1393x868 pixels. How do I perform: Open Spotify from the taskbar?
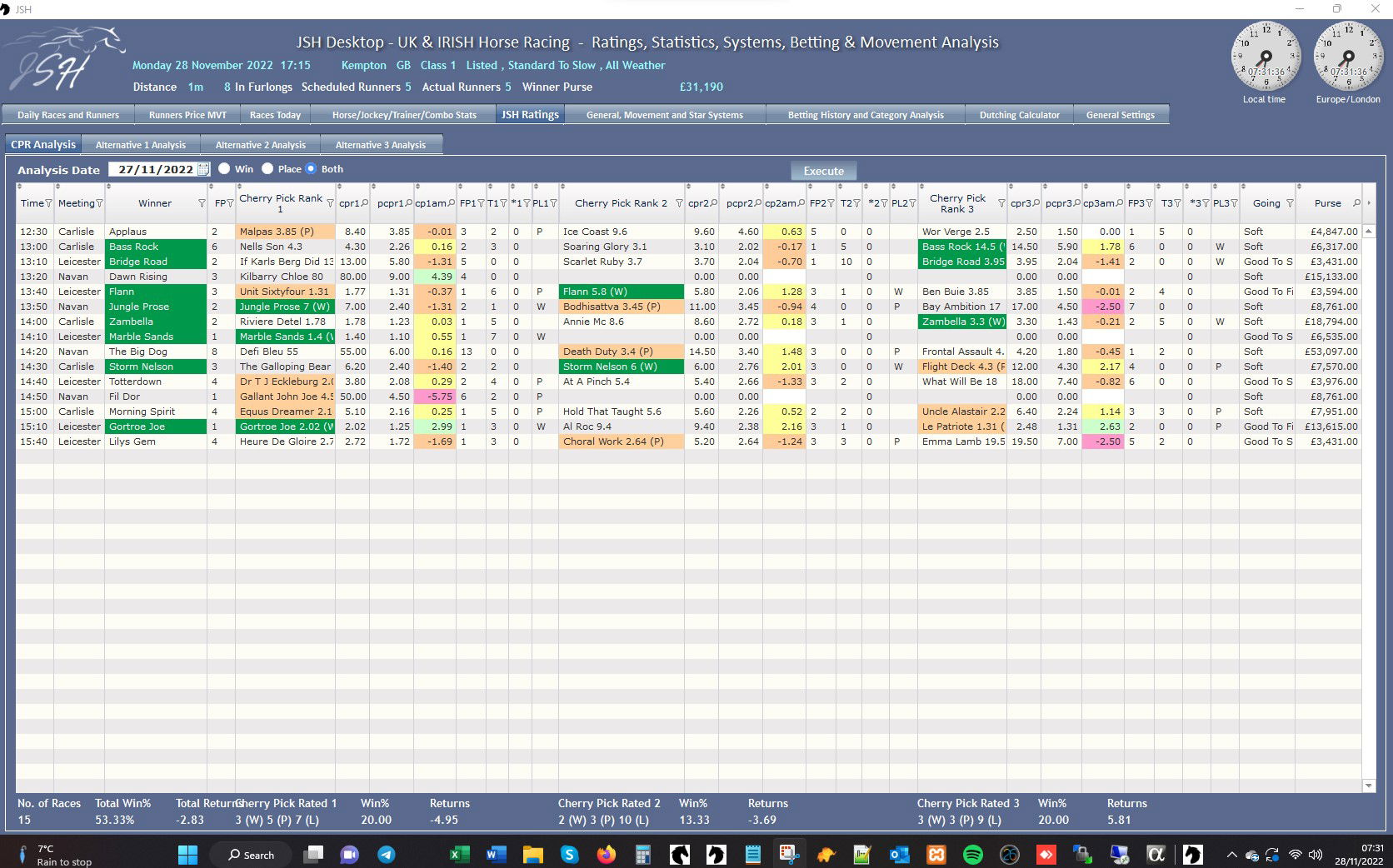(x=972, y=854)
